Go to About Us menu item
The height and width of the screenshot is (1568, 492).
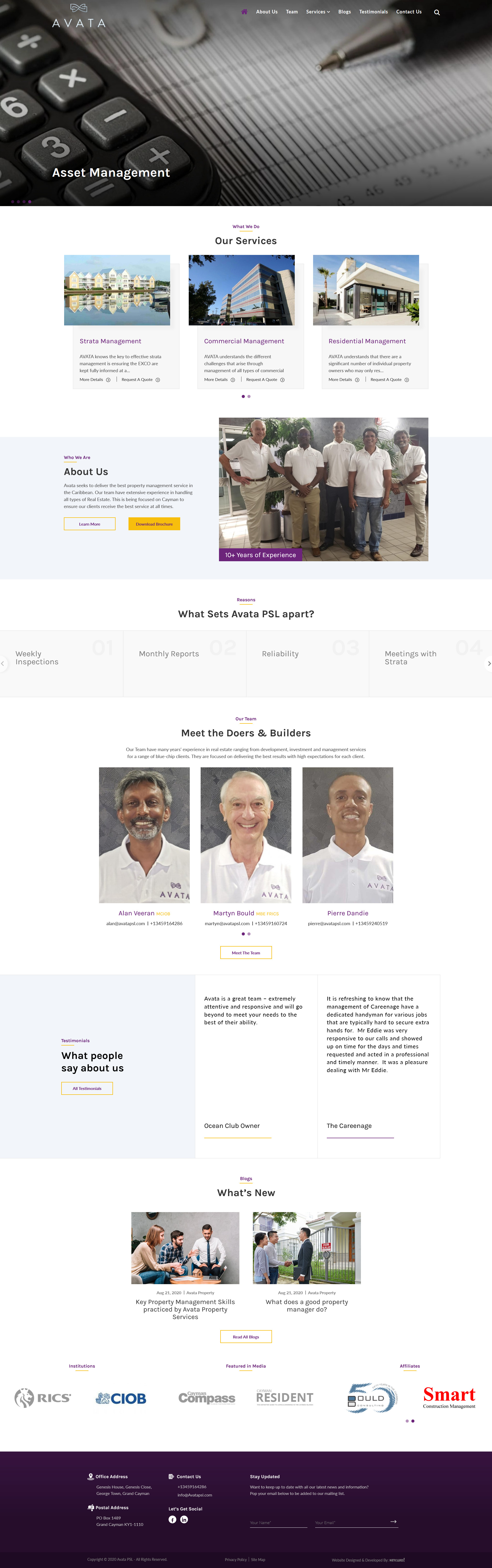[x=266, y=12]
